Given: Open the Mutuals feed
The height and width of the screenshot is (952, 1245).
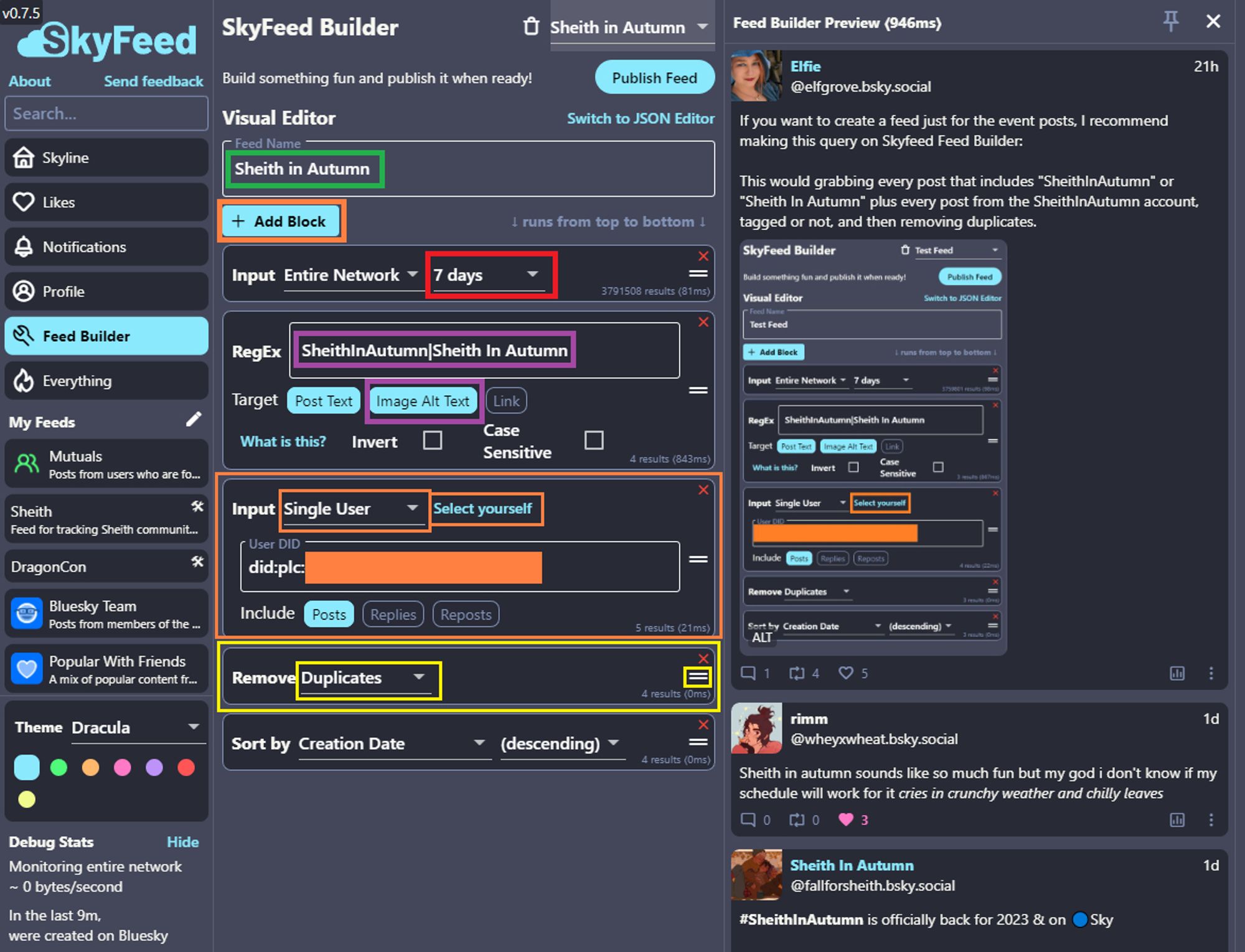Looking at the screenshot, I should coord(106,464).
